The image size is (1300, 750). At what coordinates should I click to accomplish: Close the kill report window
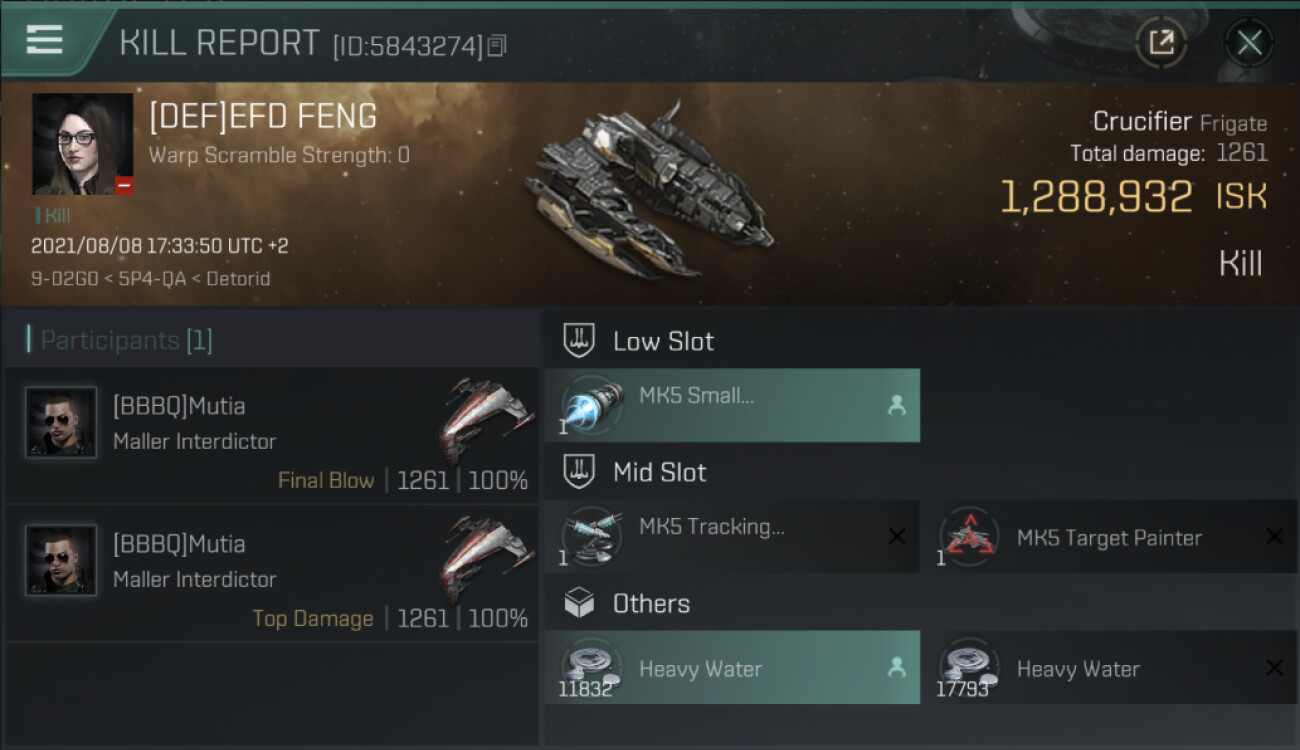coord(1249,42)
